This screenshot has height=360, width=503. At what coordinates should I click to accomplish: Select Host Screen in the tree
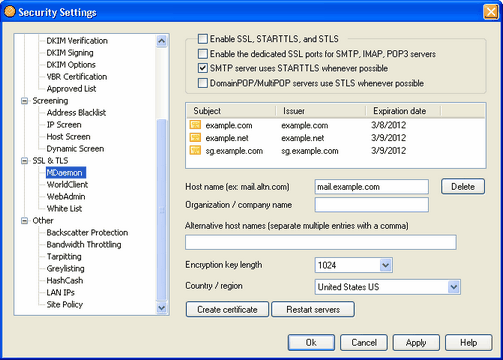pos(68,137)
